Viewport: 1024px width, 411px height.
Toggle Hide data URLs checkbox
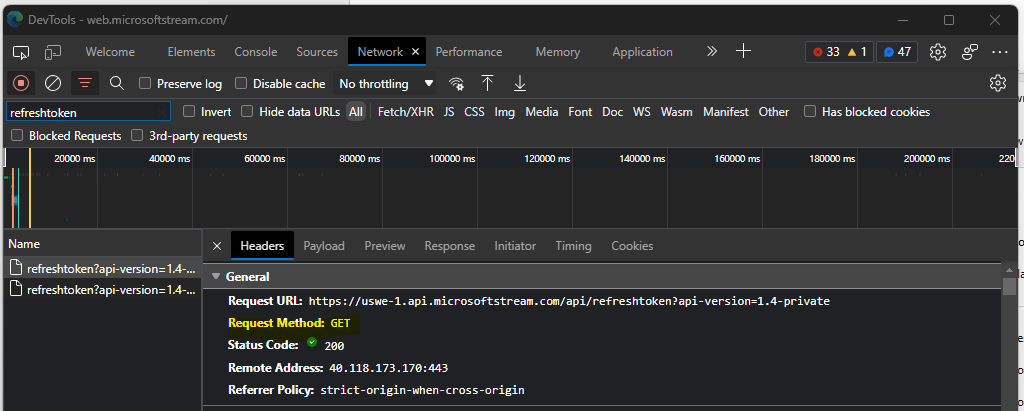[x=247, y=111]
